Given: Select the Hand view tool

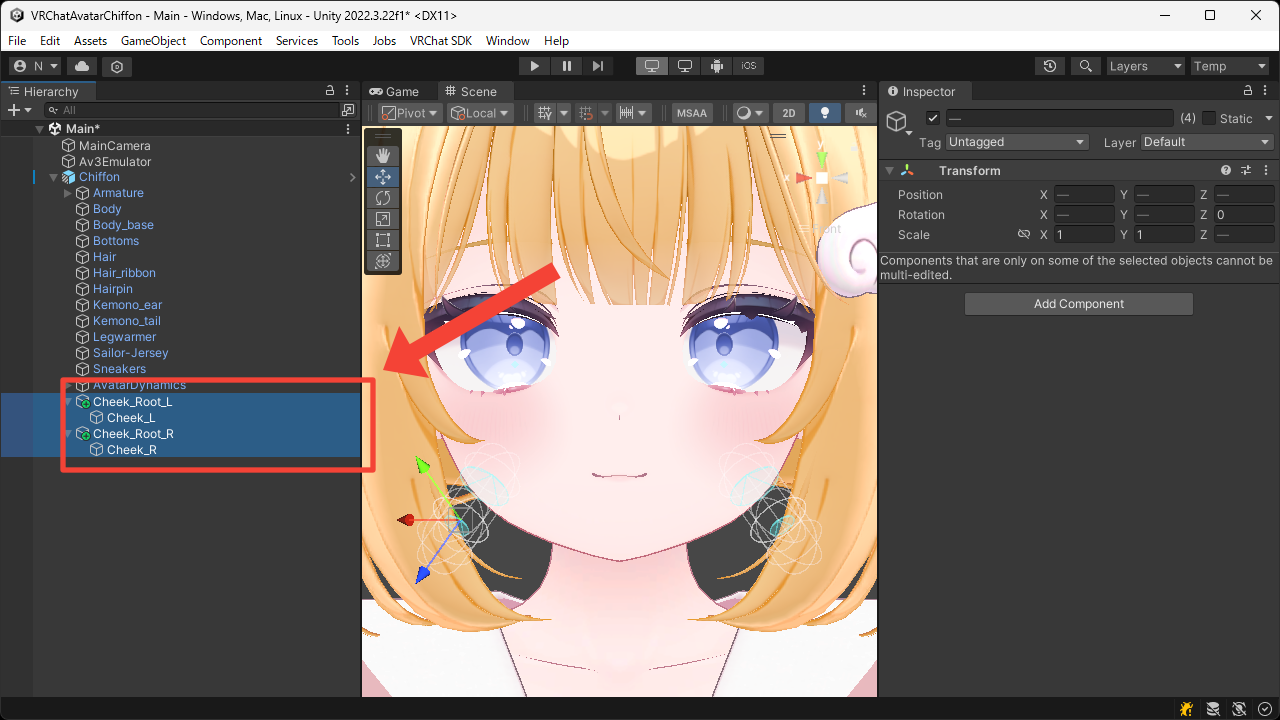Looking at the screenshot, I should pyautogui.click(x=382, y=155).
